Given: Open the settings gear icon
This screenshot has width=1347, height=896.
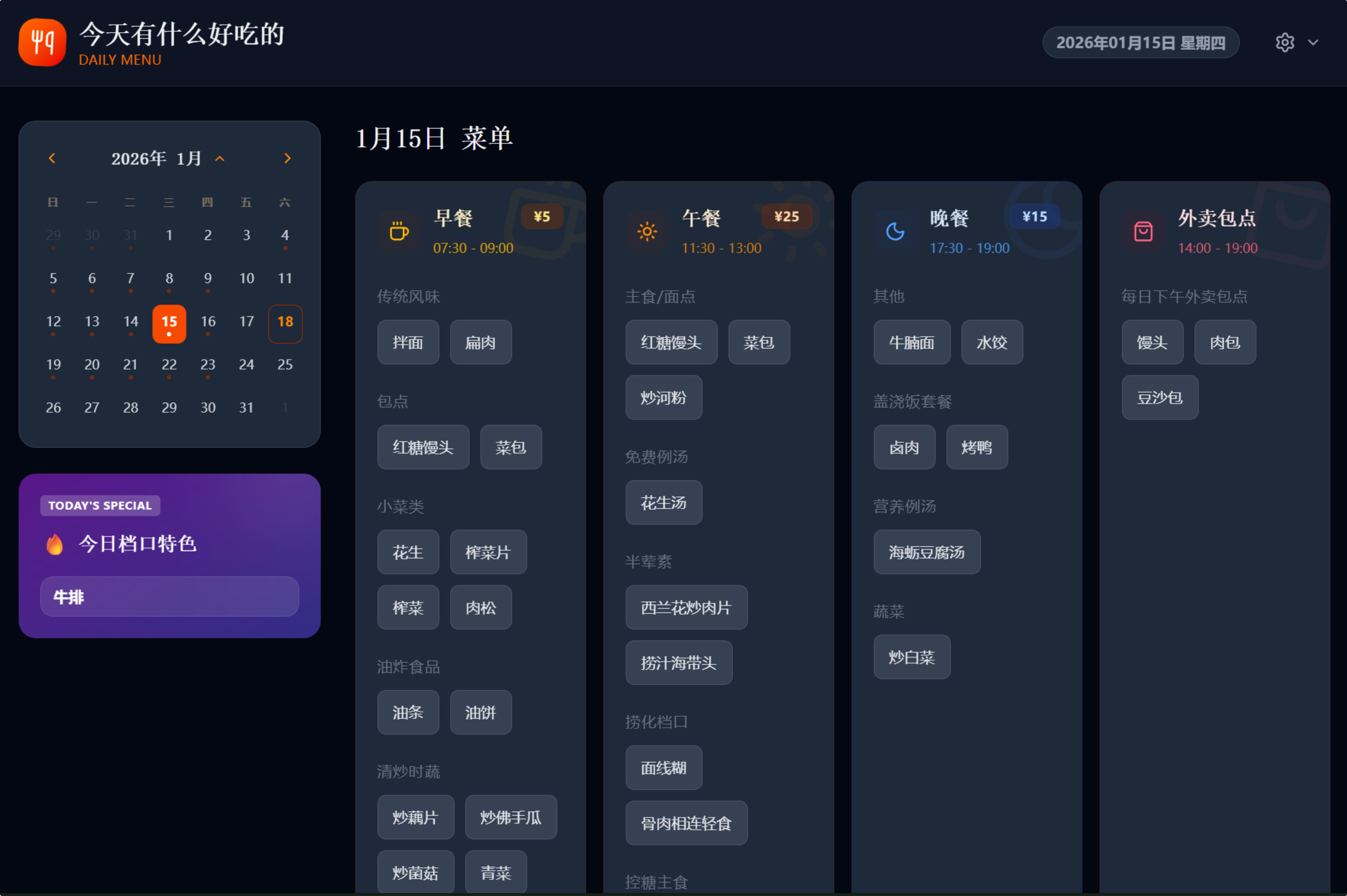Looking at the screenshot, I should pos(1285,42).
